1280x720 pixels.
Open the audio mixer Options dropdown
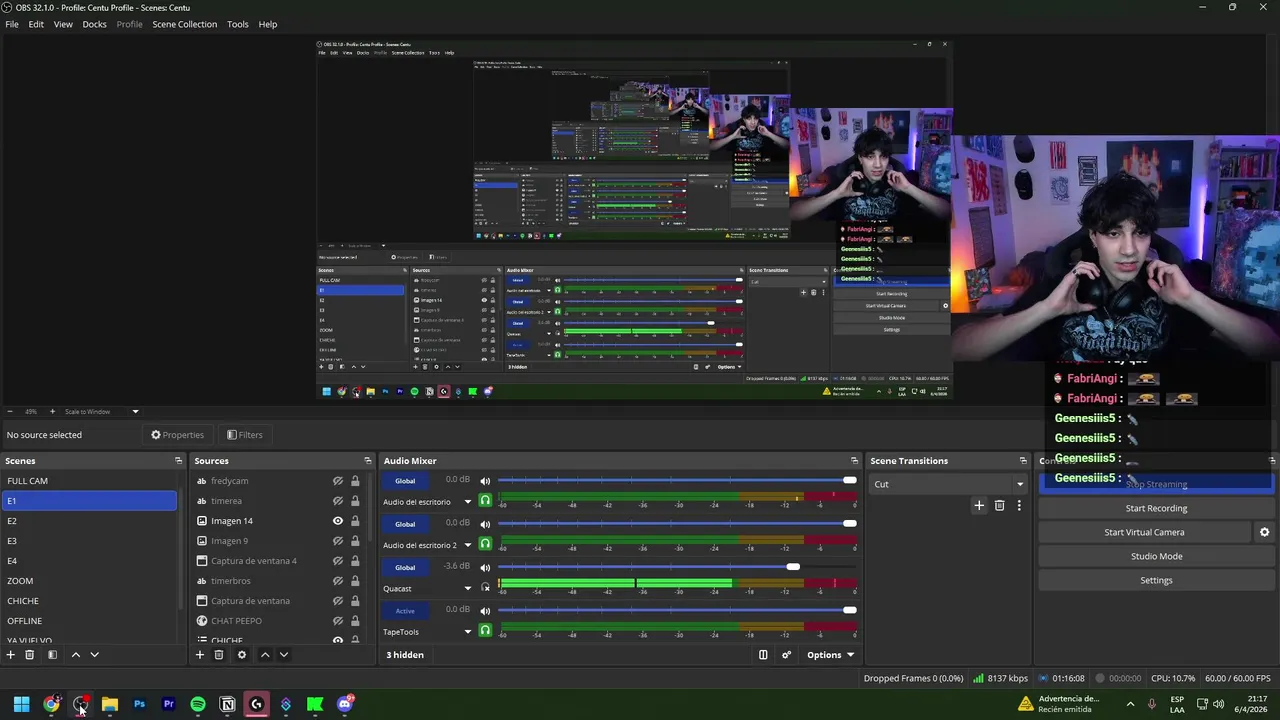830,655
